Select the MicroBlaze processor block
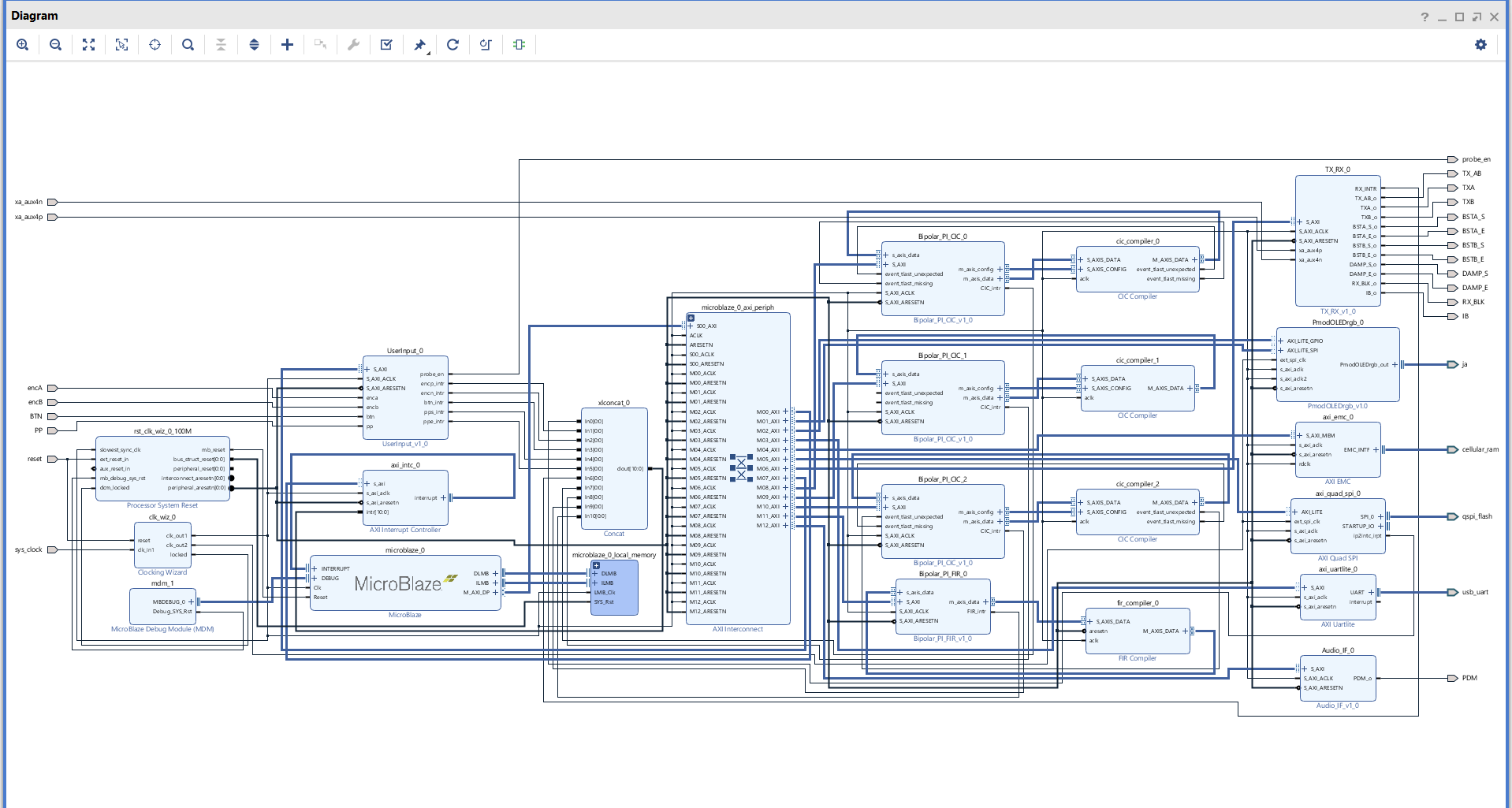The image size is (1512, 808). [397, 584]
